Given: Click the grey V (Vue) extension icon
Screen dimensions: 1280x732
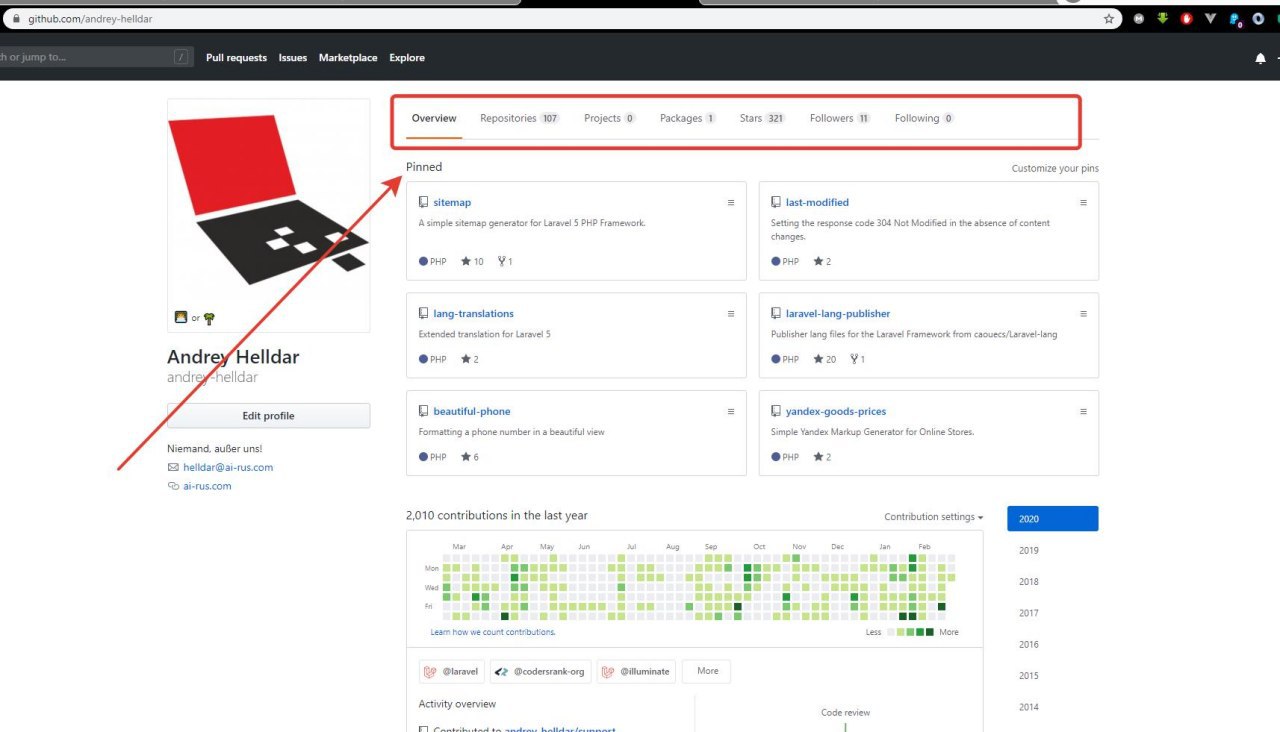Looking at the screenshot, I should tap(1211, 19).
